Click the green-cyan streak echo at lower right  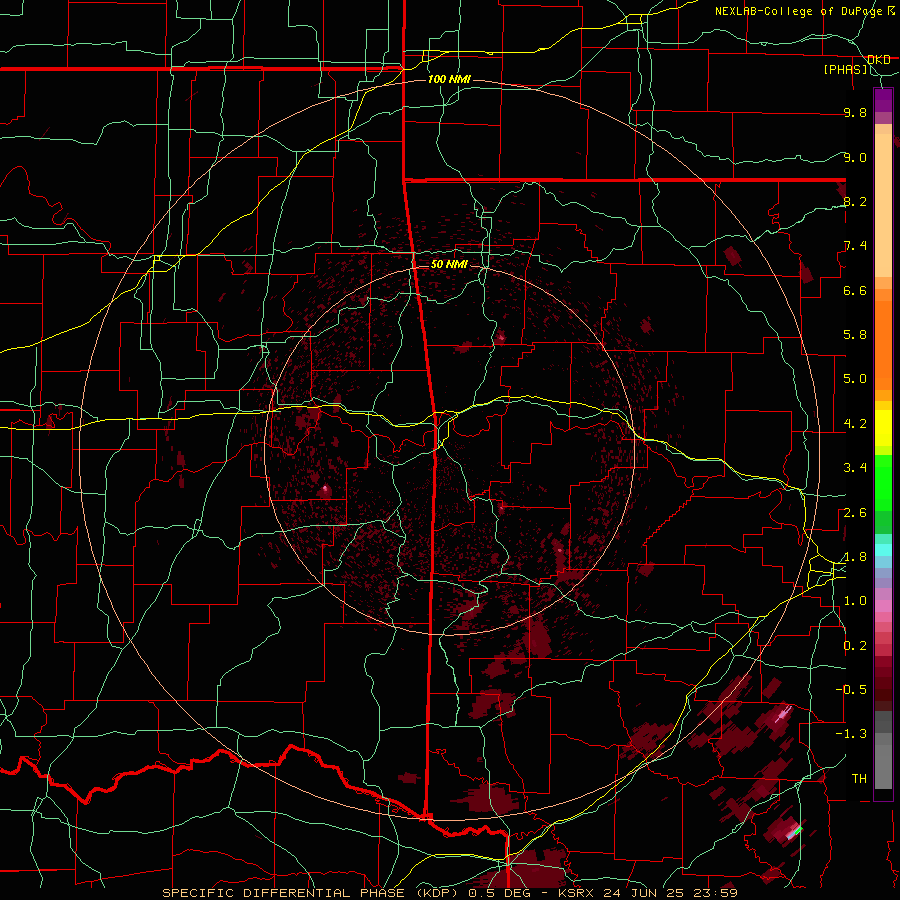(x=796, y=832)
